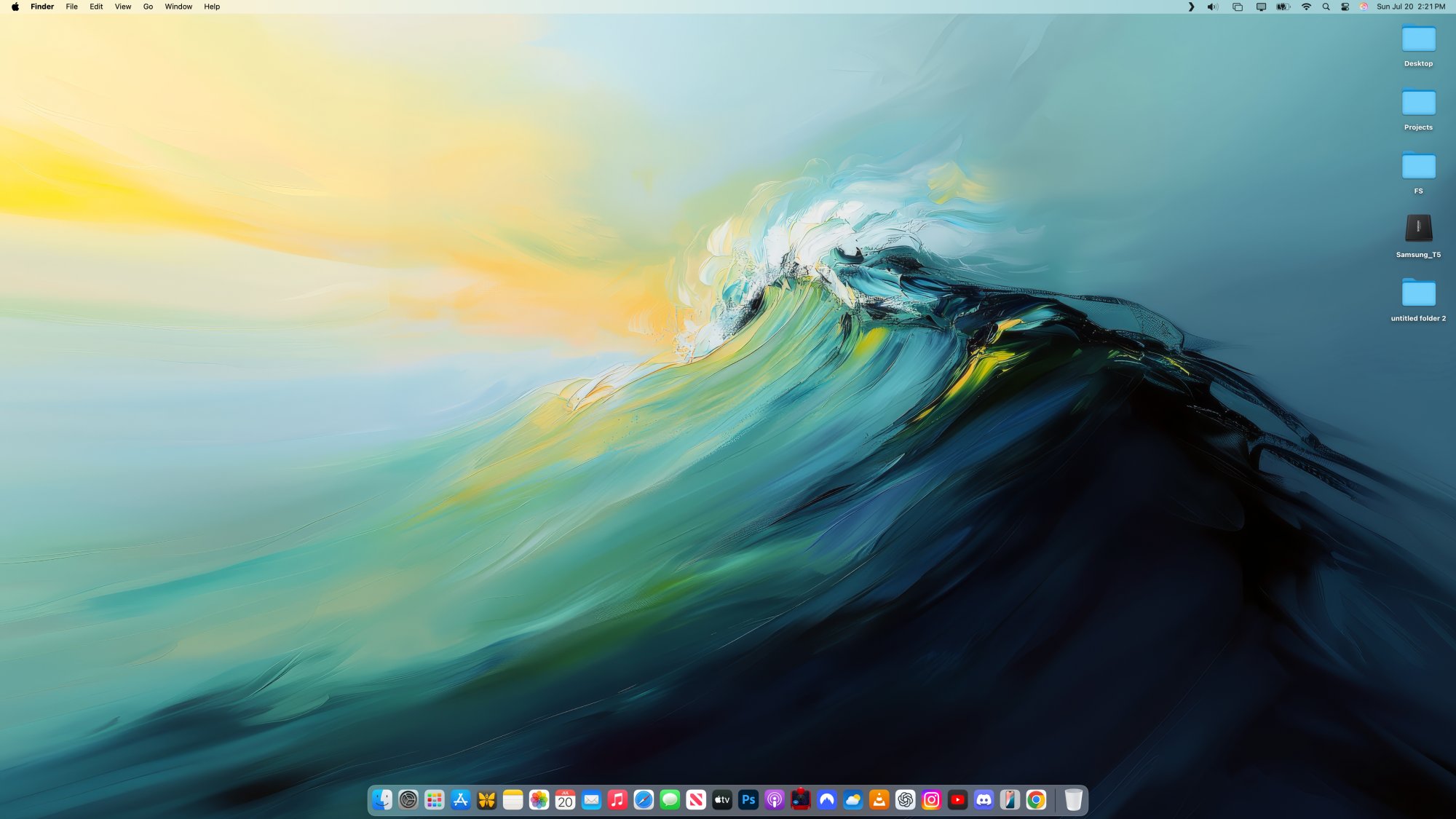The height and width of the screenshot is (819, 1456).
Task: Open Launchpad from the Dock
Action: click(435, 800)
